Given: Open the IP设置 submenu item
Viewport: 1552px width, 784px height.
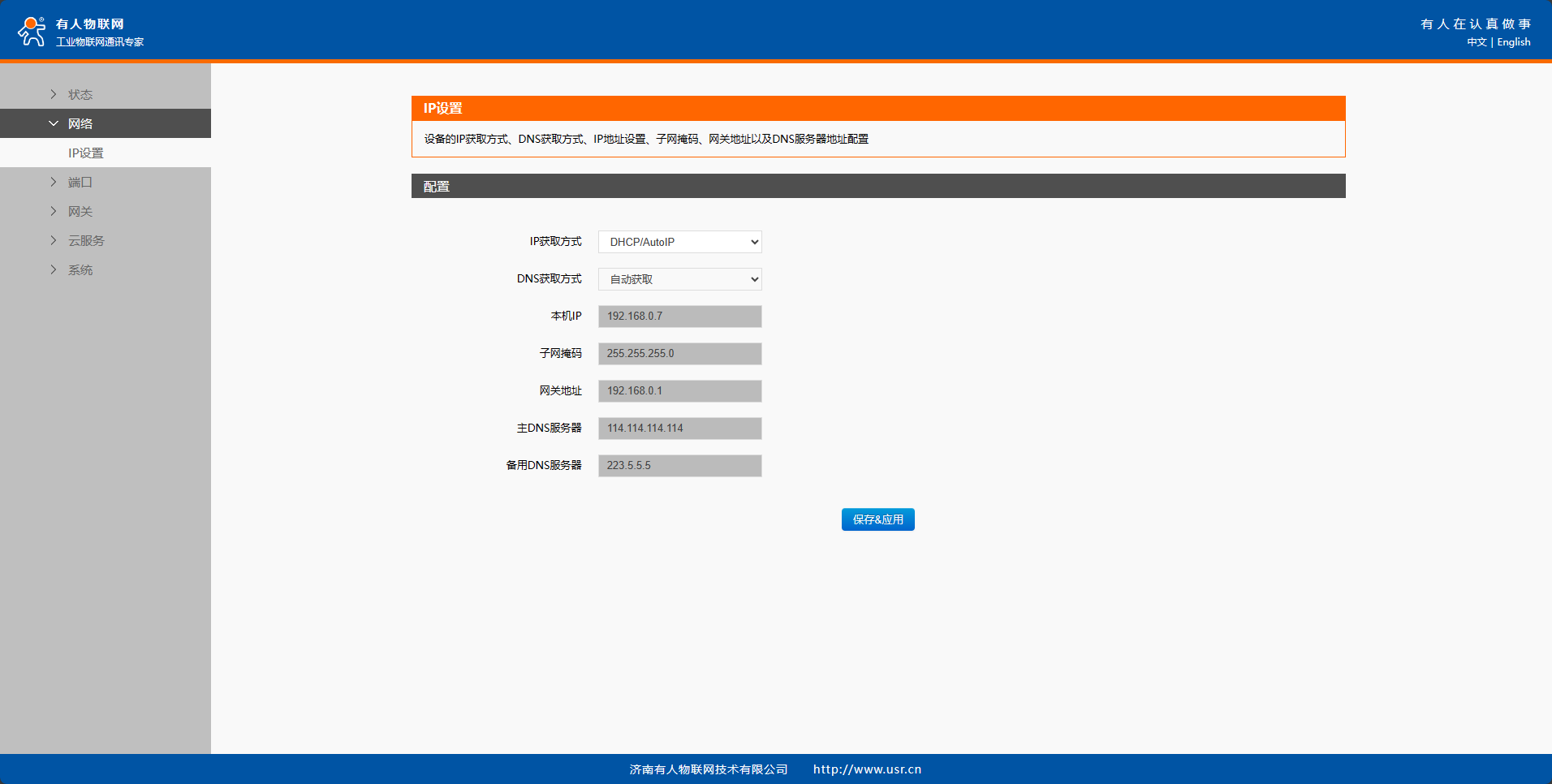Looking at the screenshot, I should tap(86, 153).
